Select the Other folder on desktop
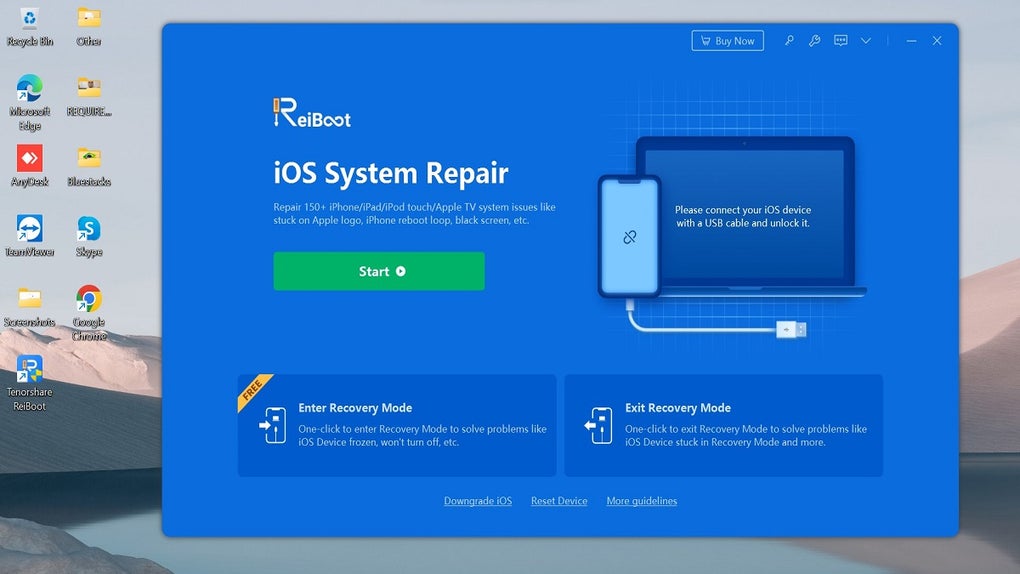Image resolution: width=1020 pixels, height=574 pixels. 88,27
